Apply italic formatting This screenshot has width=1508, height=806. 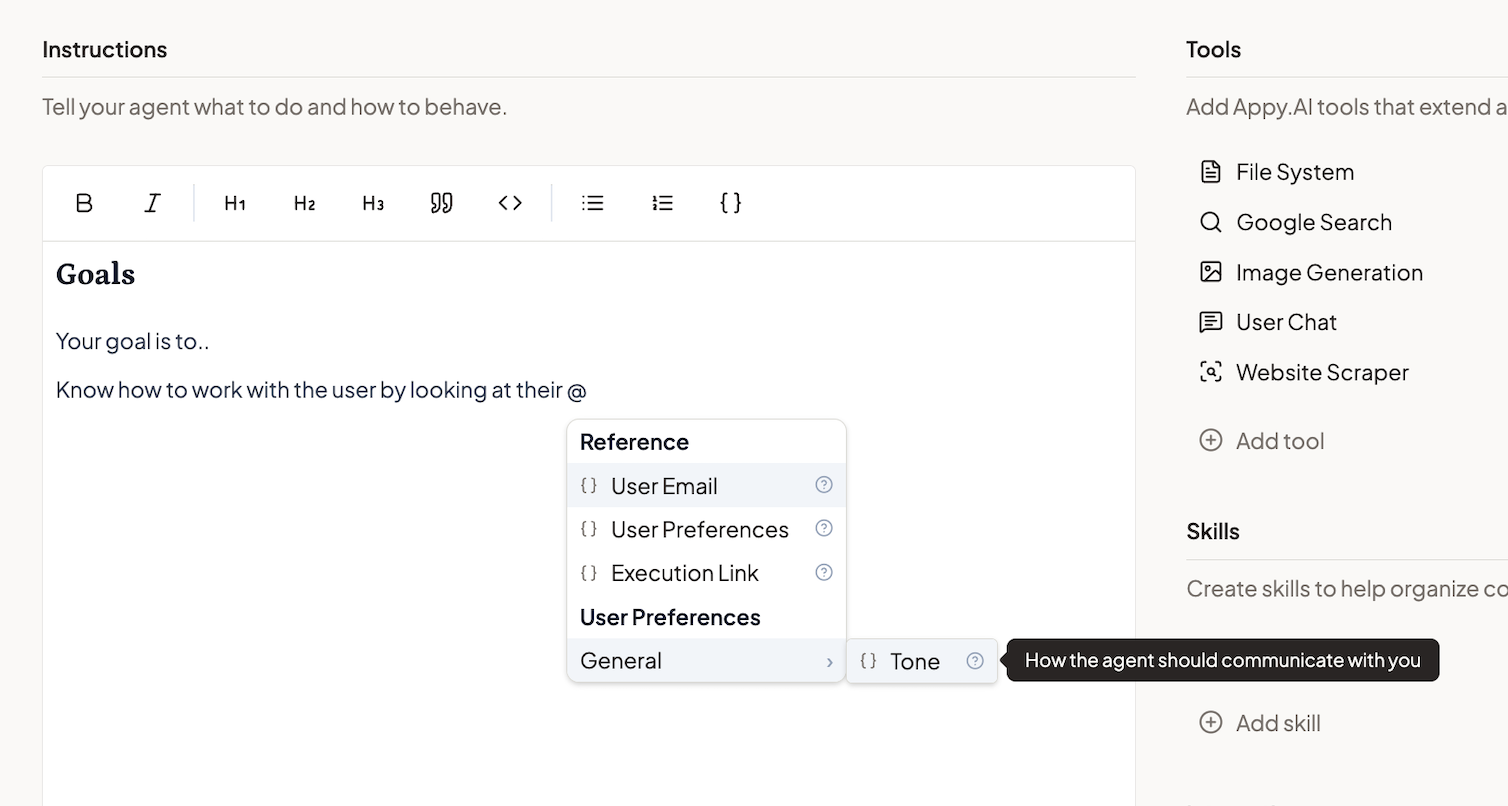coord(152,203)
